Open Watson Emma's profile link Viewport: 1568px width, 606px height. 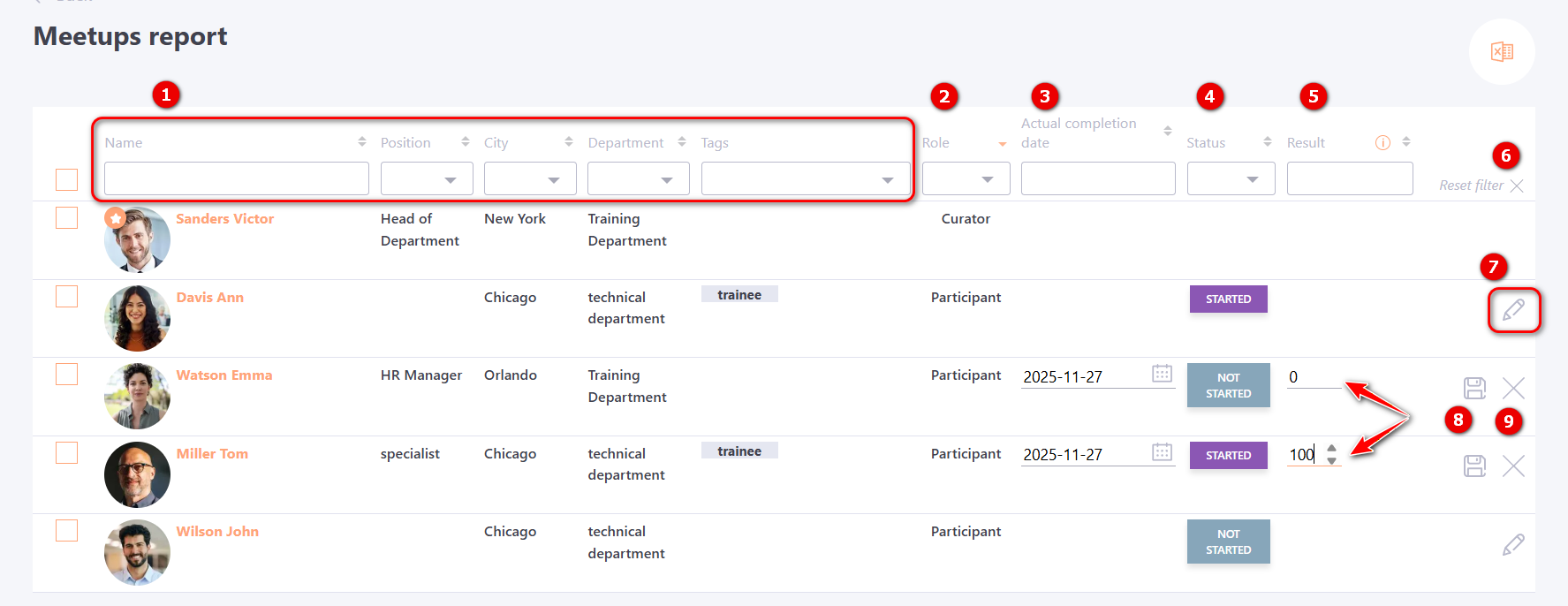tap(223, 375)
